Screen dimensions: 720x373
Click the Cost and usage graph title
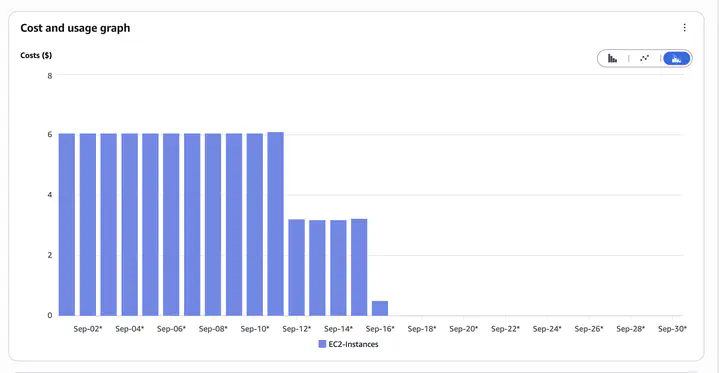75,28
